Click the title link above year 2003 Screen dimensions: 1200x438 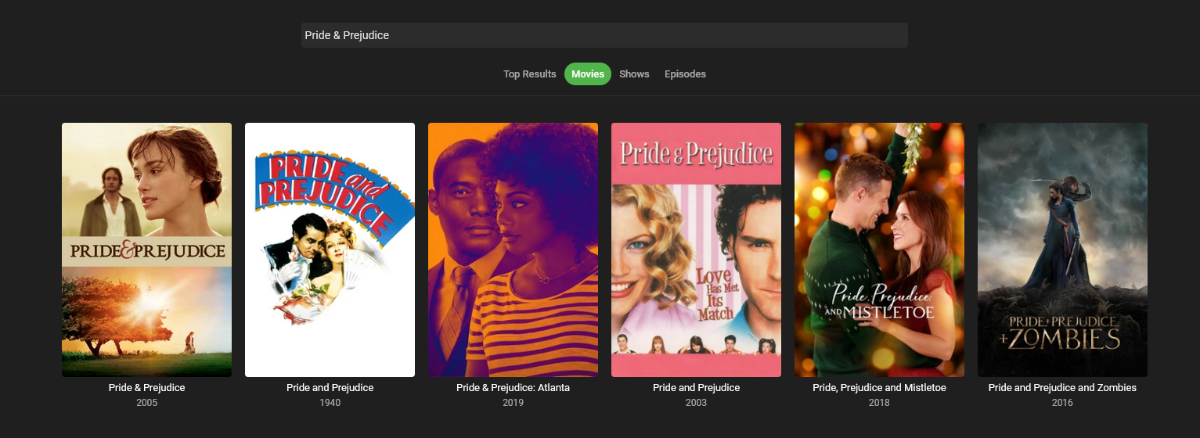pos(696,388)
